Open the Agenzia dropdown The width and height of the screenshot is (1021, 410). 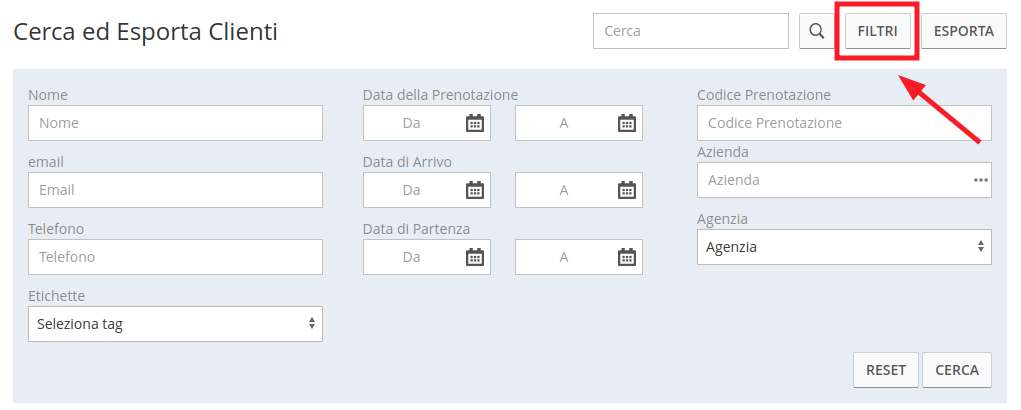(844, 247)
